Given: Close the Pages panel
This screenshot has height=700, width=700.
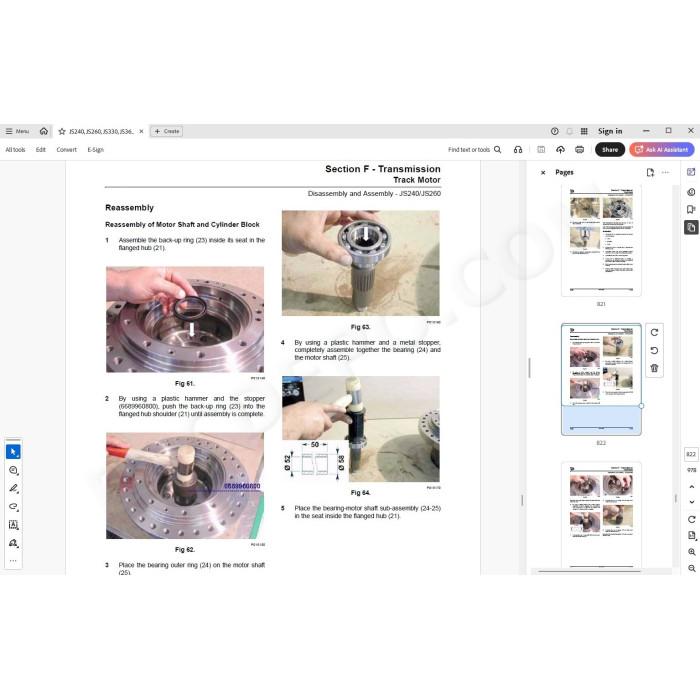Looking at the screenshot, I should (543, 172).
